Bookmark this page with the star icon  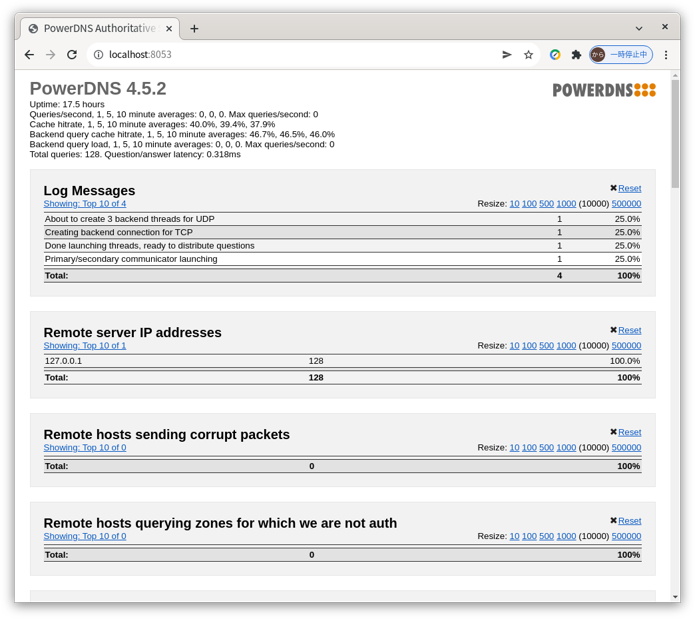click(528, 55)
